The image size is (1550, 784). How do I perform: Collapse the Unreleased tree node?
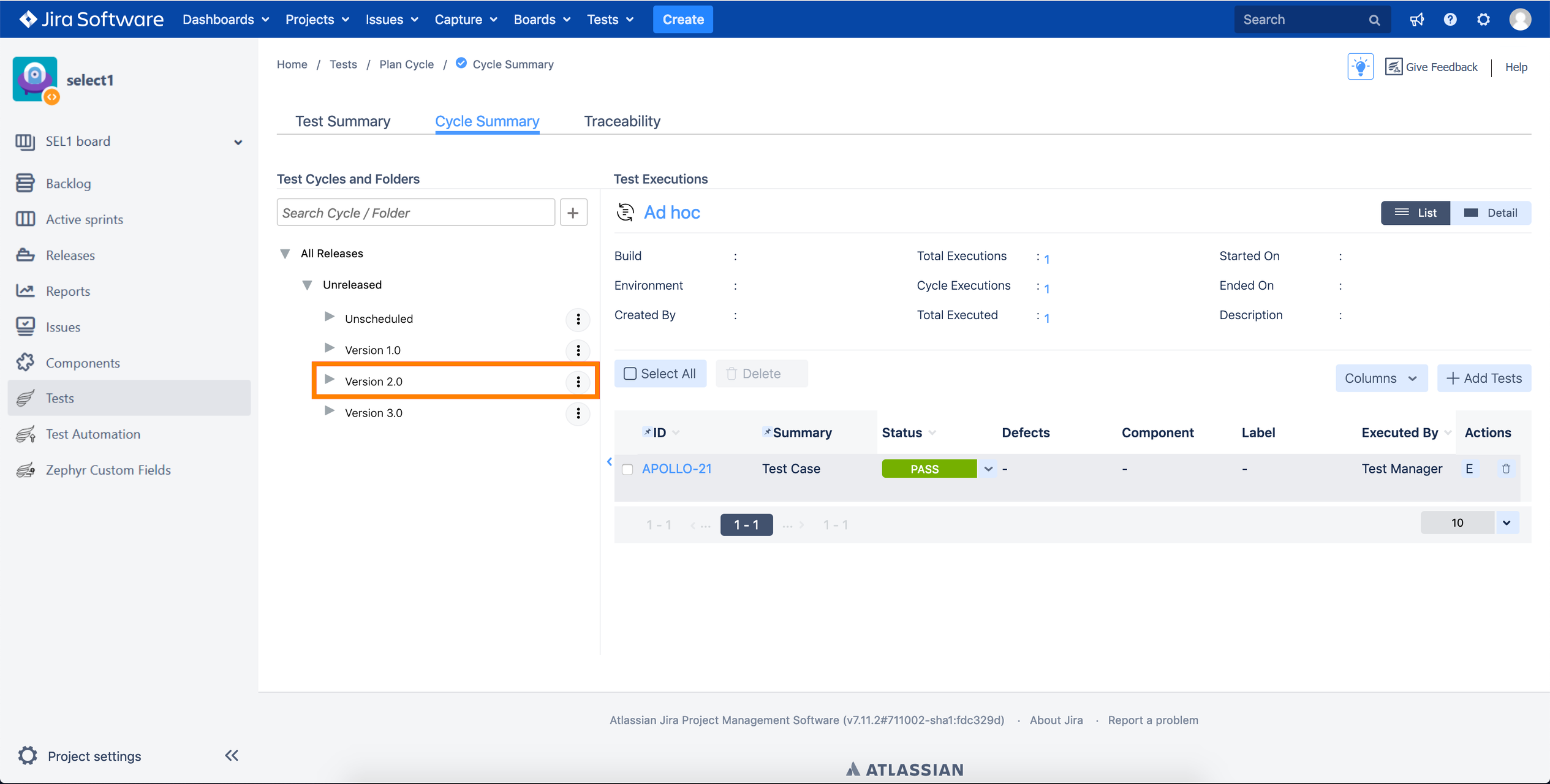coord(306,284)
